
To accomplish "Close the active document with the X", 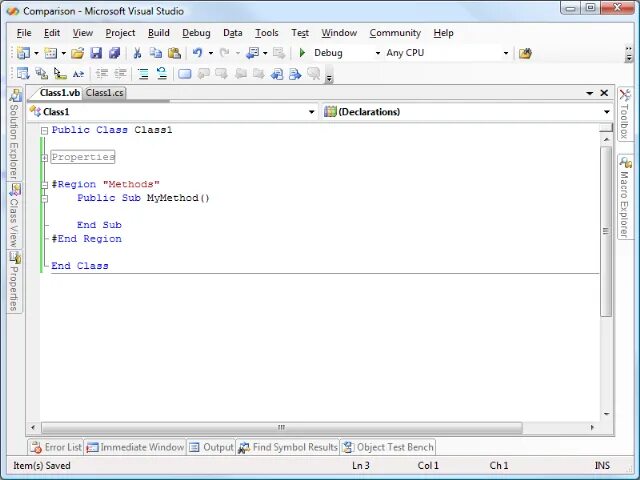I will click(604, 93).
